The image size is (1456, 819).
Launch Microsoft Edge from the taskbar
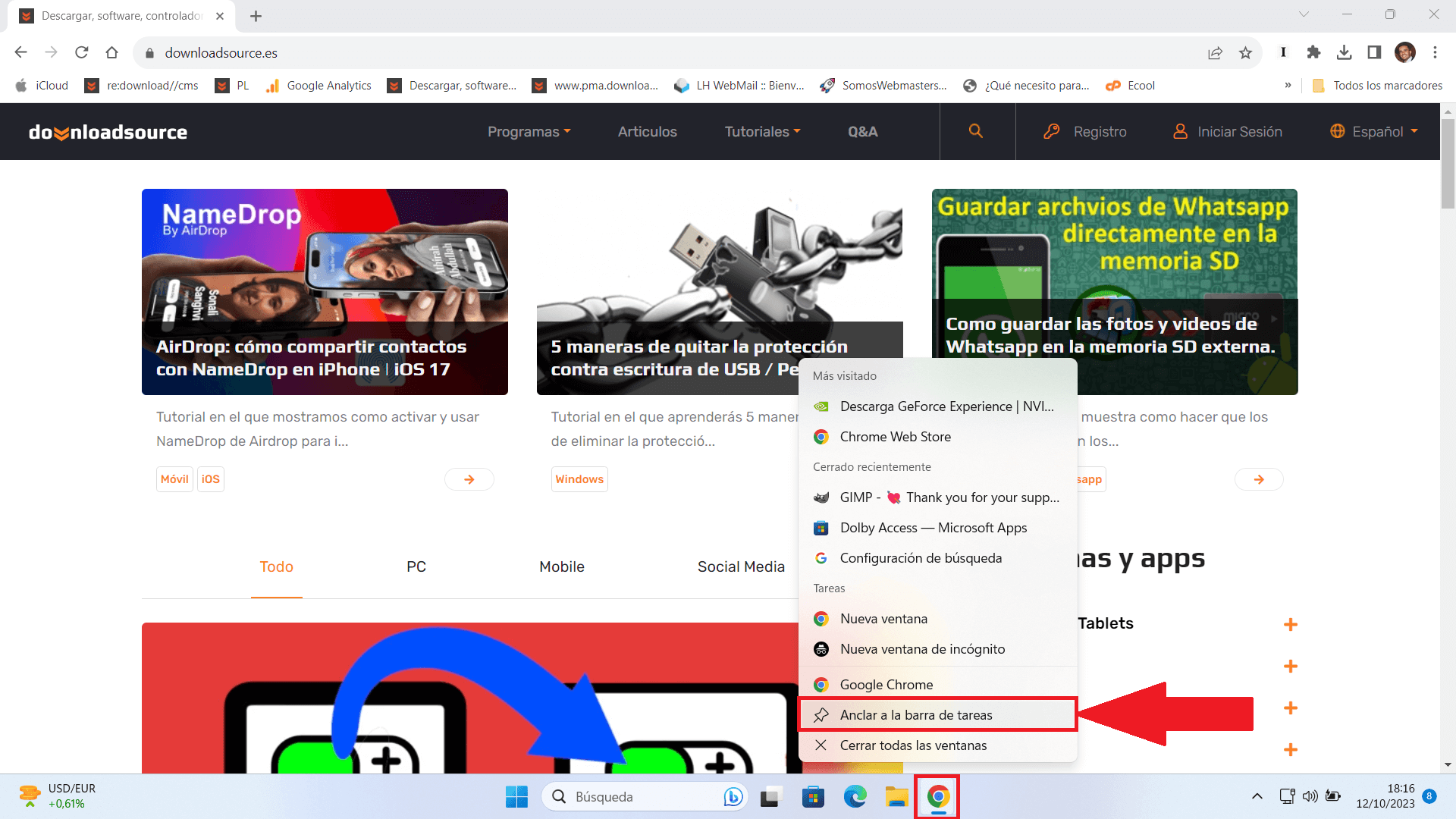tap(855, 796)
